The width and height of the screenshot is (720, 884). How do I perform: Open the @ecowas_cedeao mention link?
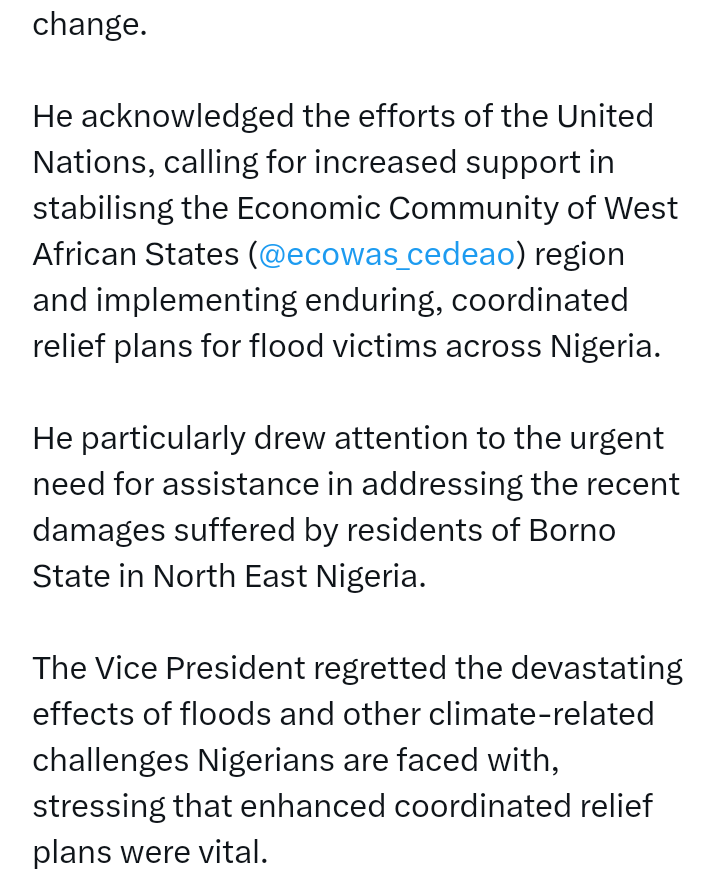coord(386,255)
